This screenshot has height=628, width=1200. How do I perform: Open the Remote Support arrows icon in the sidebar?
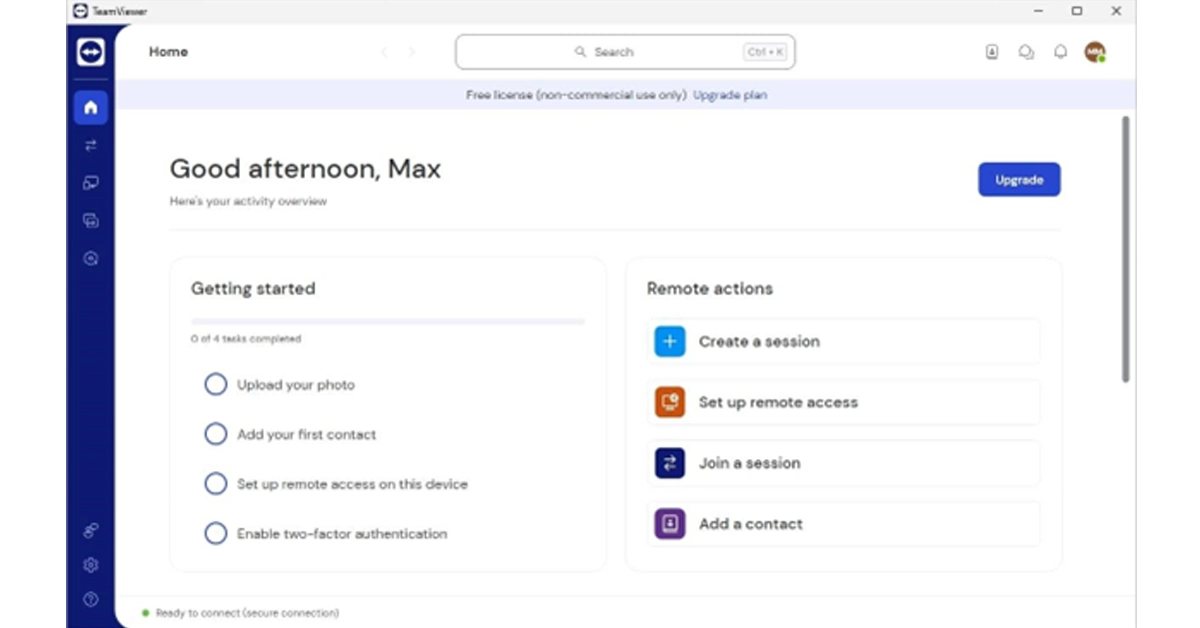91,145
